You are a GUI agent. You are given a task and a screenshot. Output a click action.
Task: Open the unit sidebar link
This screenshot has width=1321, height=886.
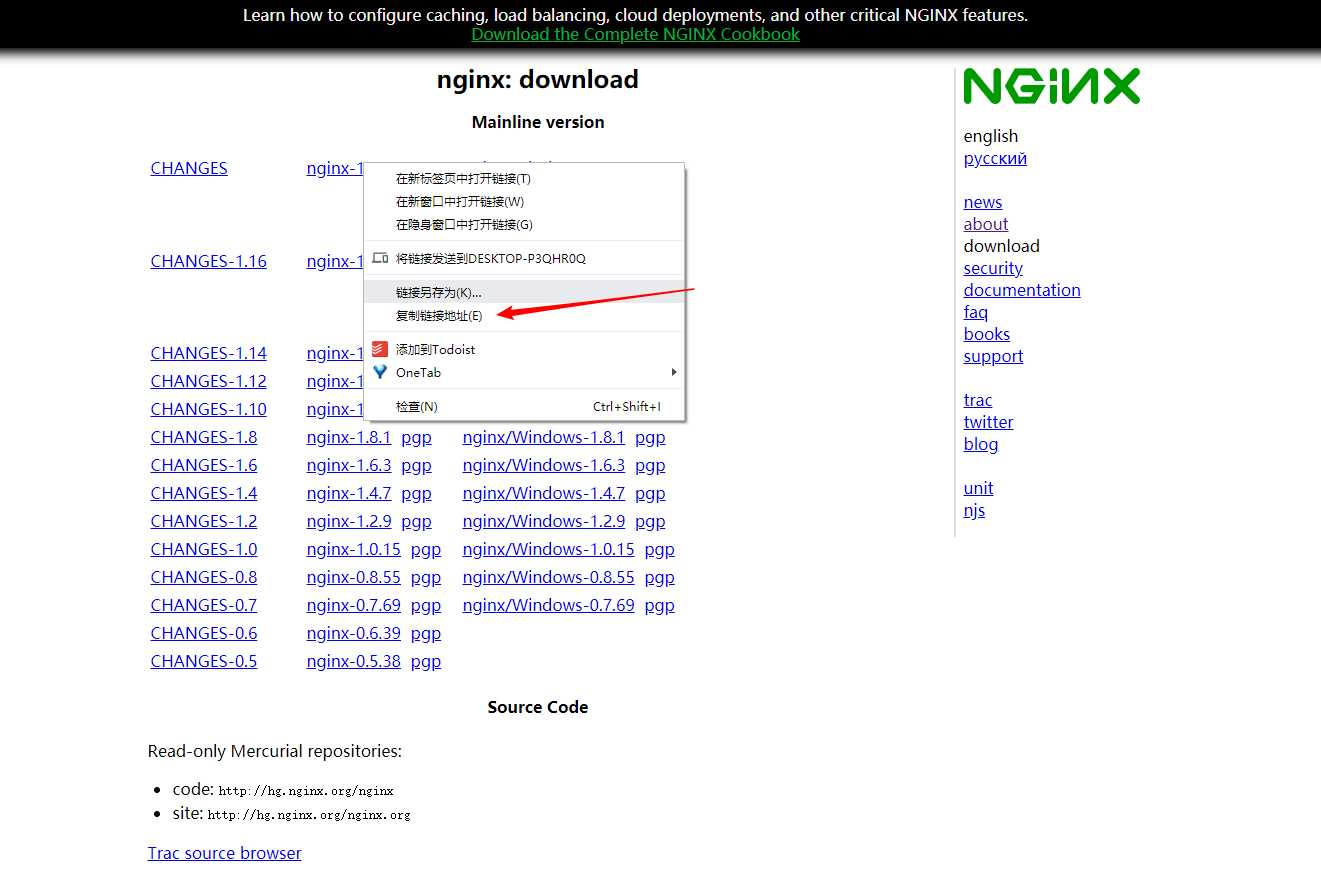978,488
